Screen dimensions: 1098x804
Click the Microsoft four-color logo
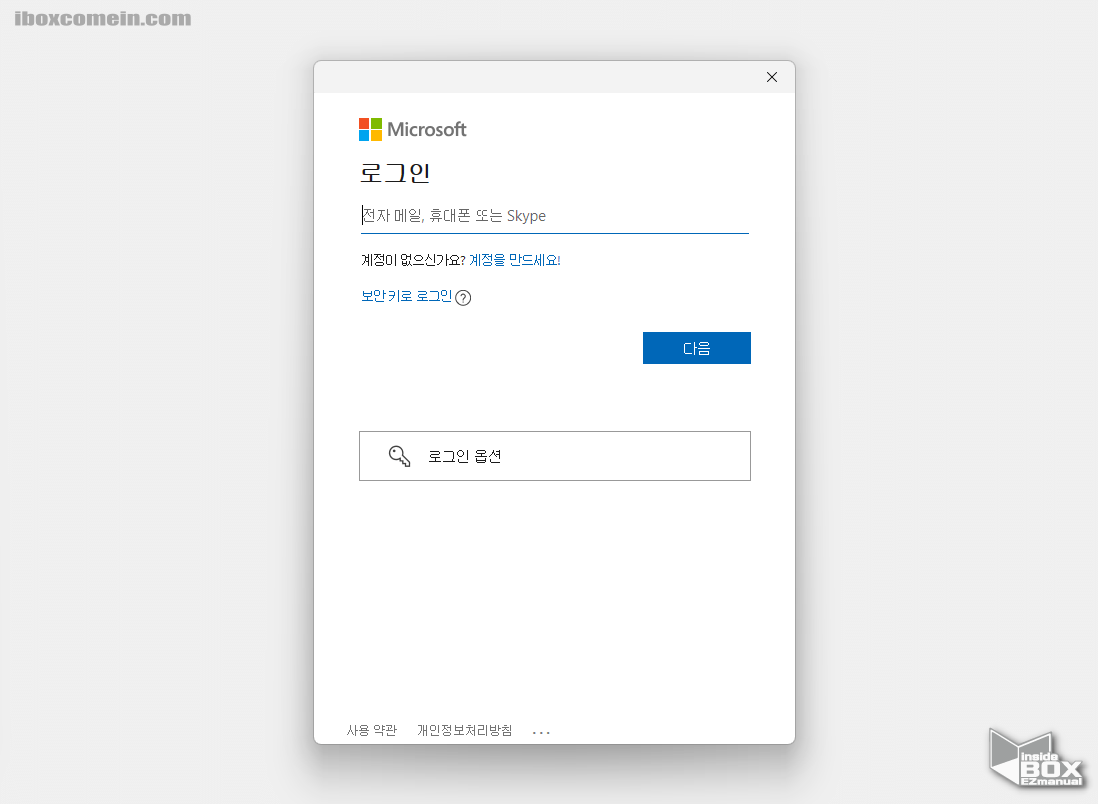coord(370,129)
